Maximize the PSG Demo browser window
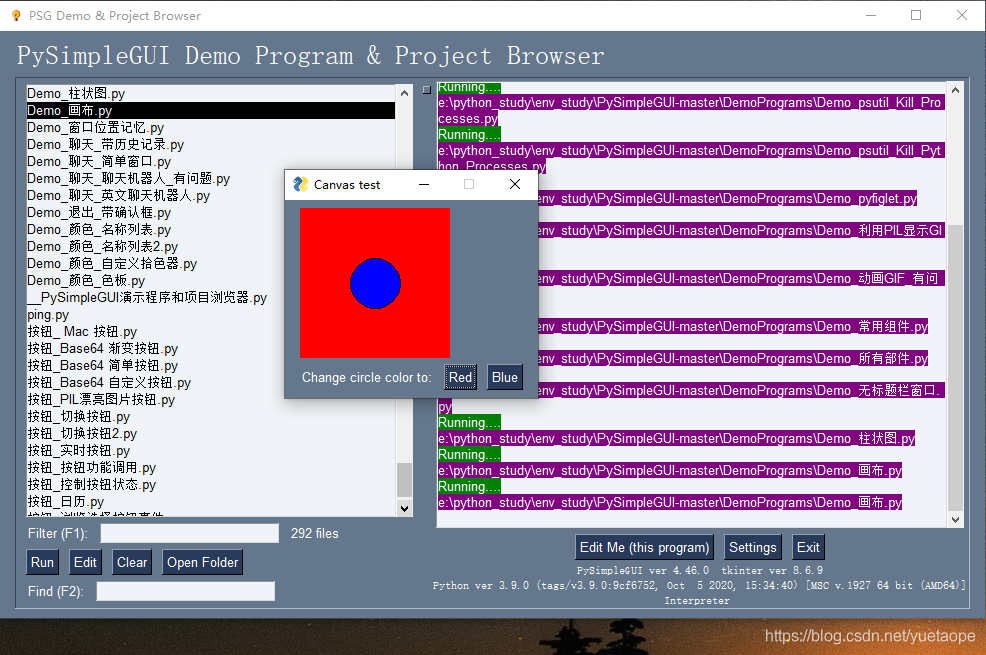 pos(916,15)
